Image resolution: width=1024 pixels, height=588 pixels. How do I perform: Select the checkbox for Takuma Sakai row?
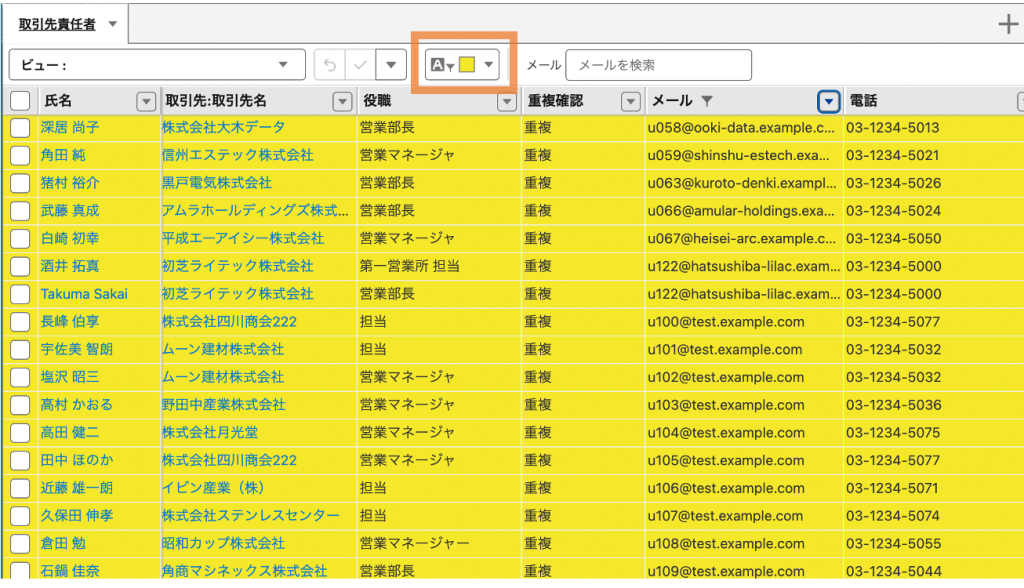(20, 294)
